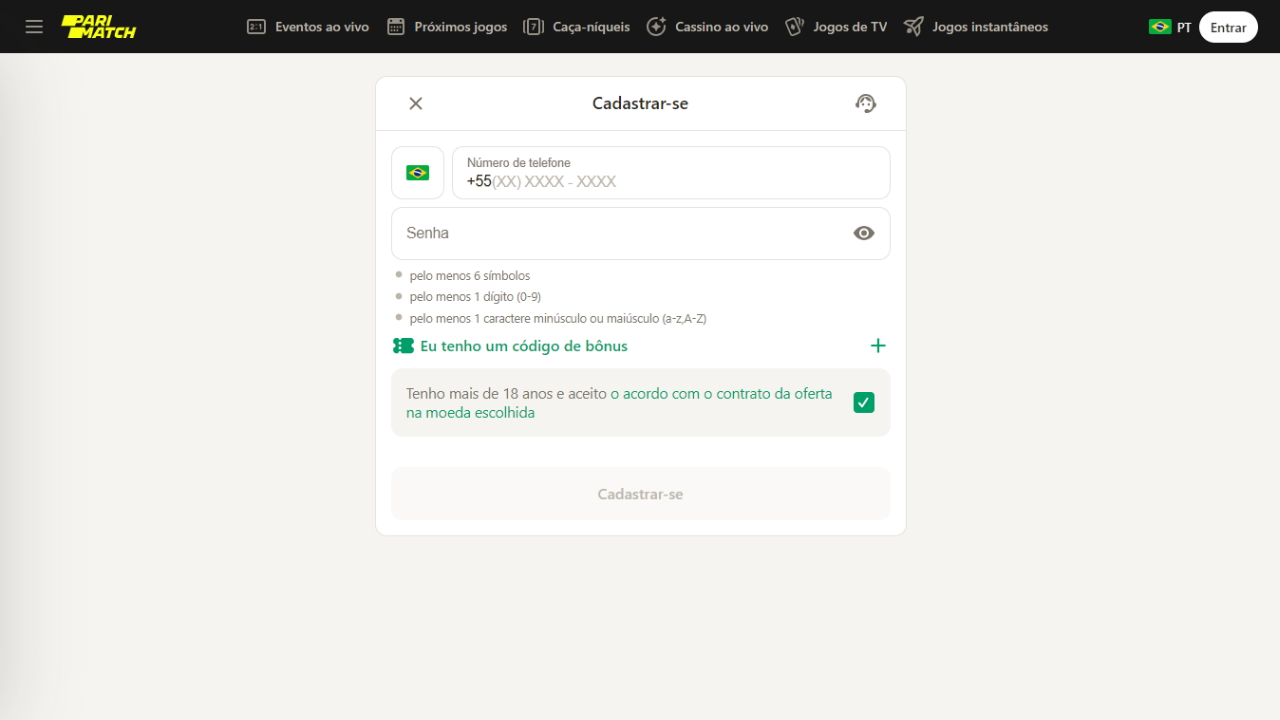1280x720 pixels.
Task: Open country code flag selector
Action: [x=418, y=173]
